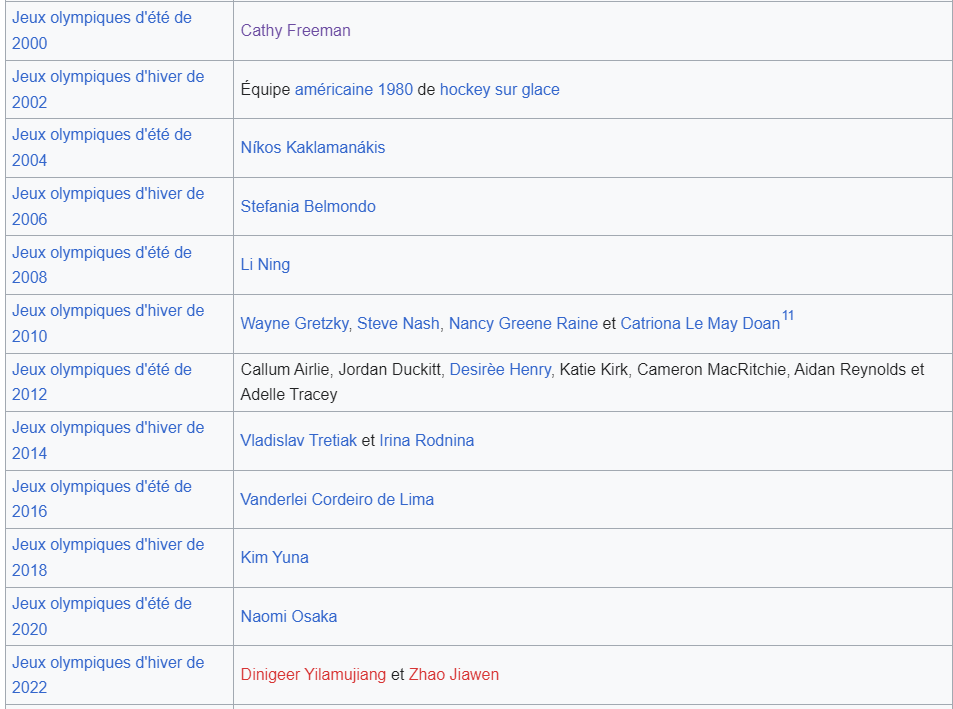Open the Vladislav Tretiak article

click(x=298, y=440)
